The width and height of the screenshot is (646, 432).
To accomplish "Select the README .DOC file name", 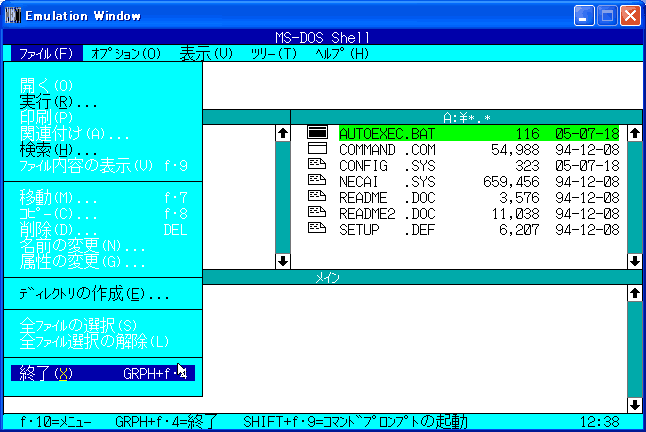I will tap(387, 198).
